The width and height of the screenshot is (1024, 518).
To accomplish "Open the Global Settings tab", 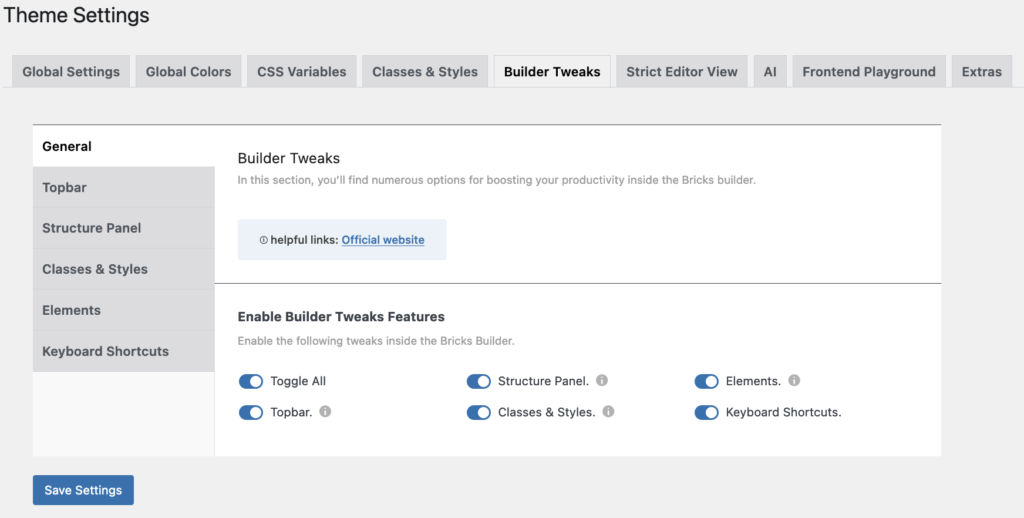I will [x=71, y=72].
